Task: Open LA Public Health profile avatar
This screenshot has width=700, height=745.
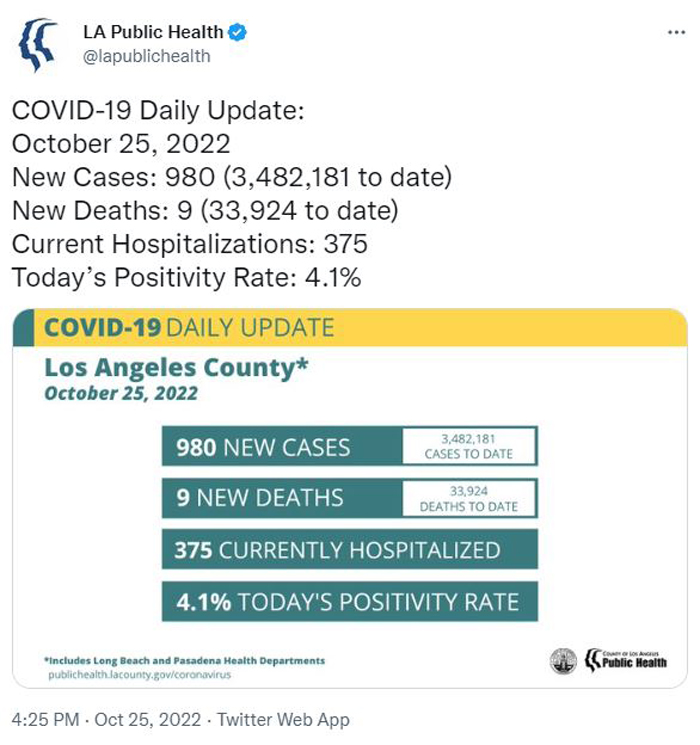Action: click(x=38, y=45)
